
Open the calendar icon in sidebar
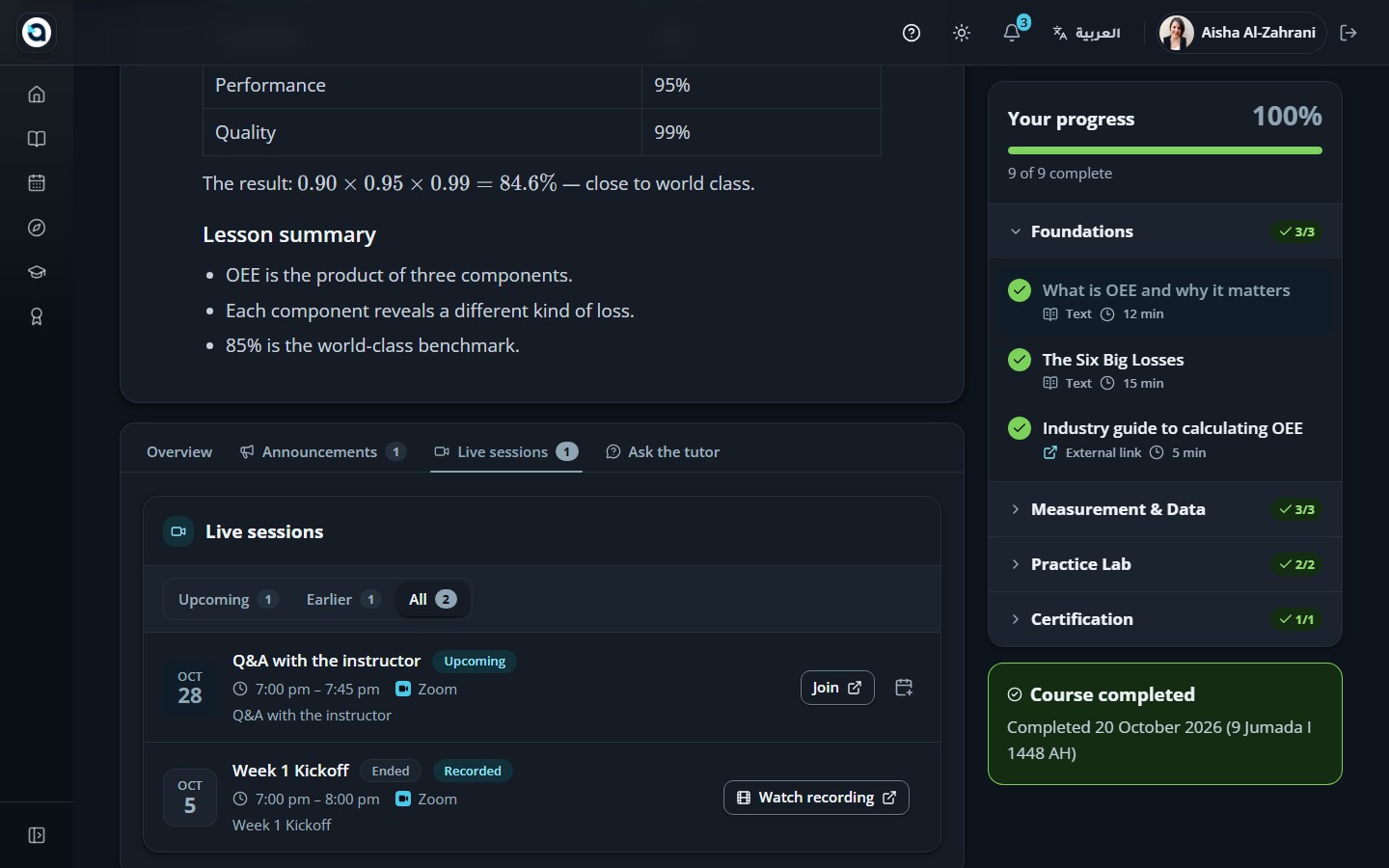[x=37, y=183]
